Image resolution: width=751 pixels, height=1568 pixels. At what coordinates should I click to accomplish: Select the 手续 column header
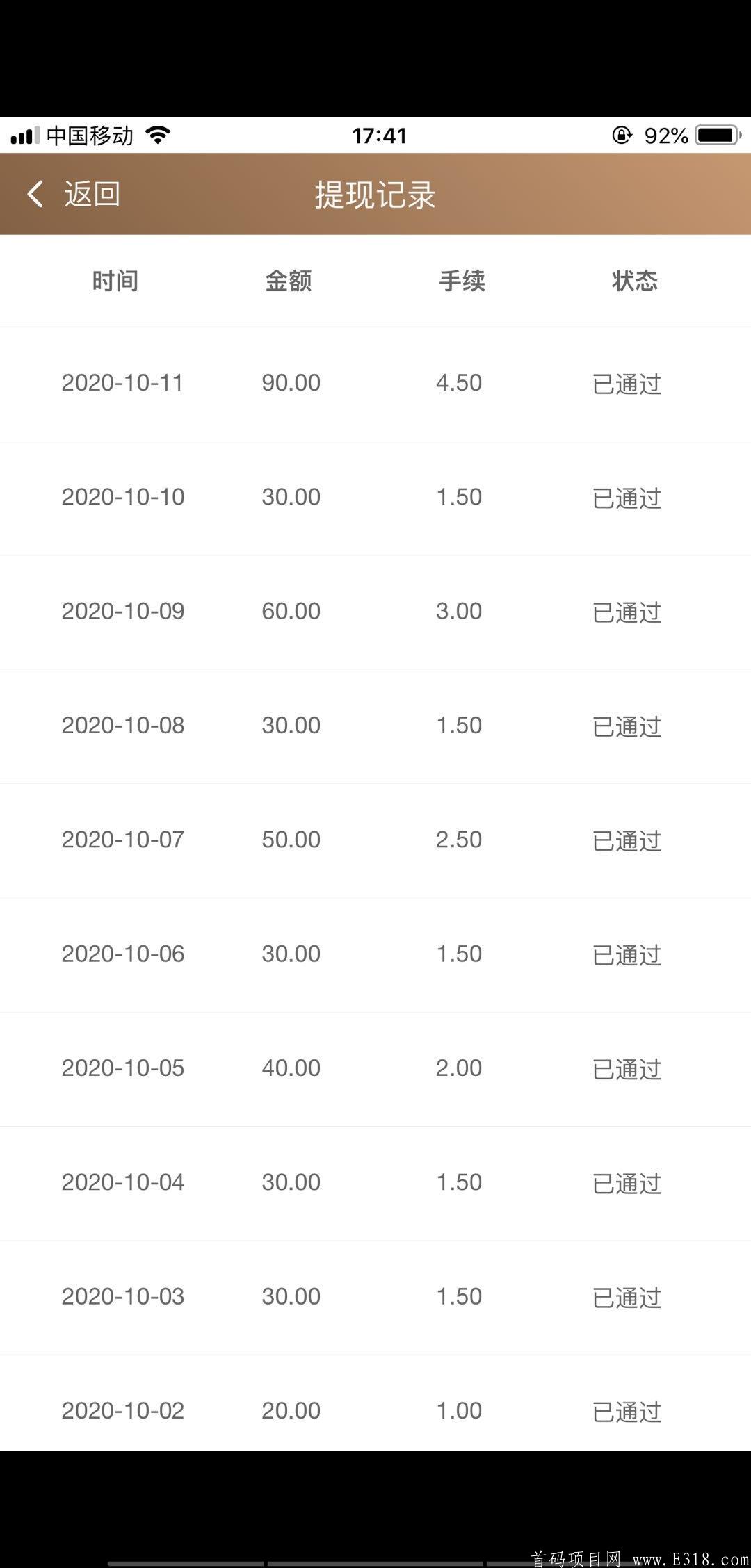click(462, 281)
